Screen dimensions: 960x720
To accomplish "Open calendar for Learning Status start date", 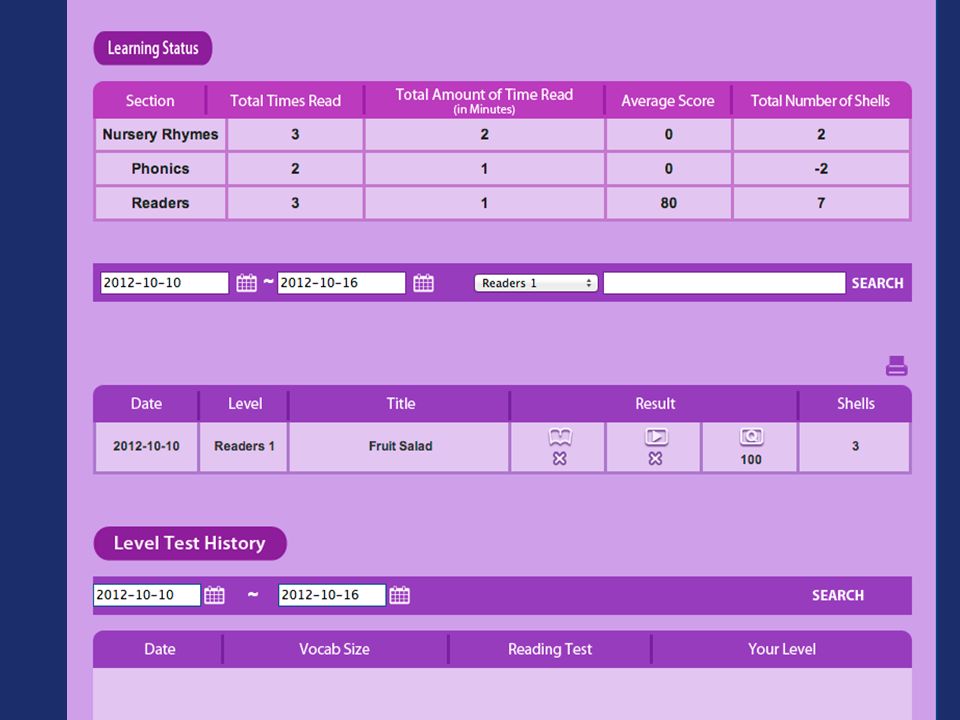I will coord(247,283).
